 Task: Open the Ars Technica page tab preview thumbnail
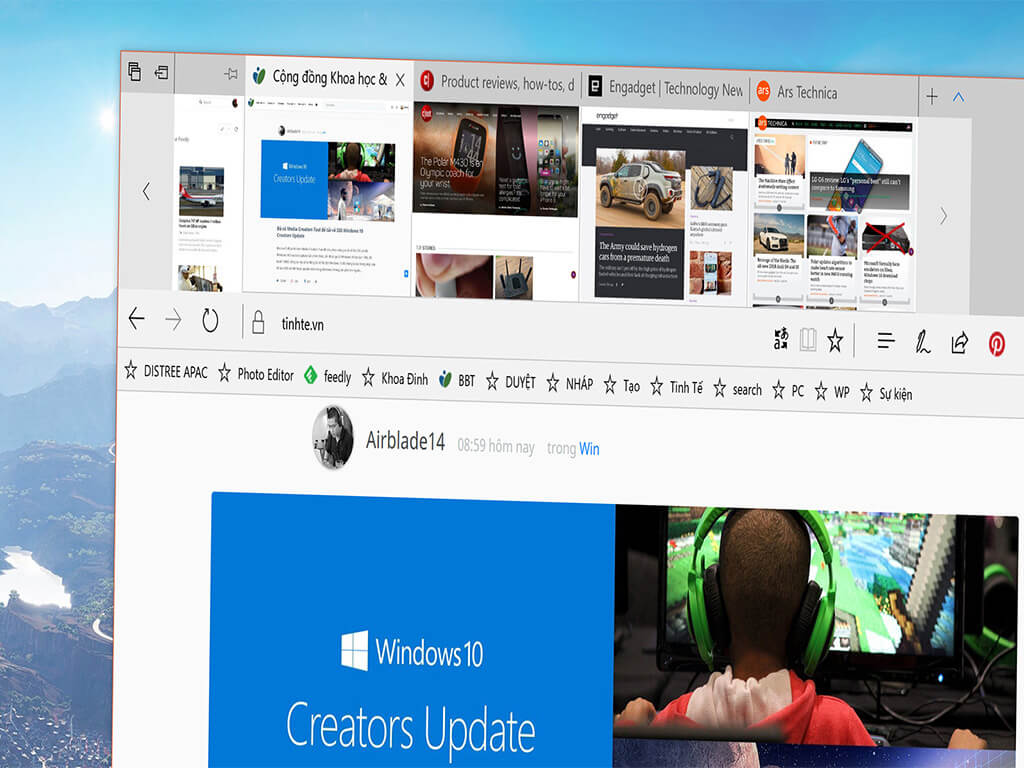pos(833,212)
